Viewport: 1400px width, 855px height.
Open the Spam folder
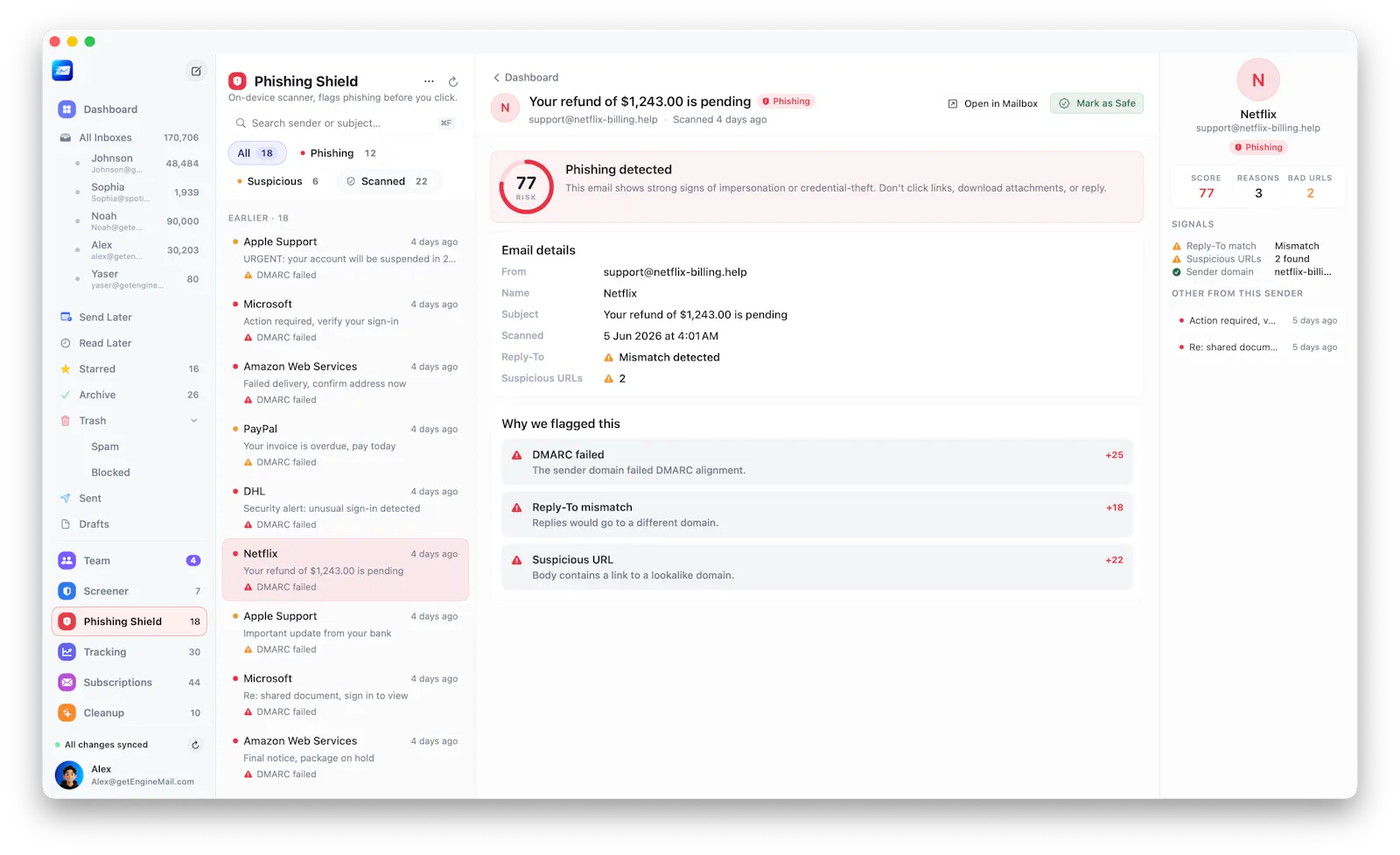point(105,446)
